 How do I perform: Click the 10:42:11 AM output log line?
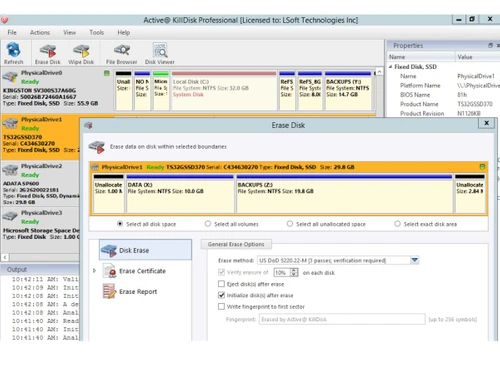pos(45,279)
